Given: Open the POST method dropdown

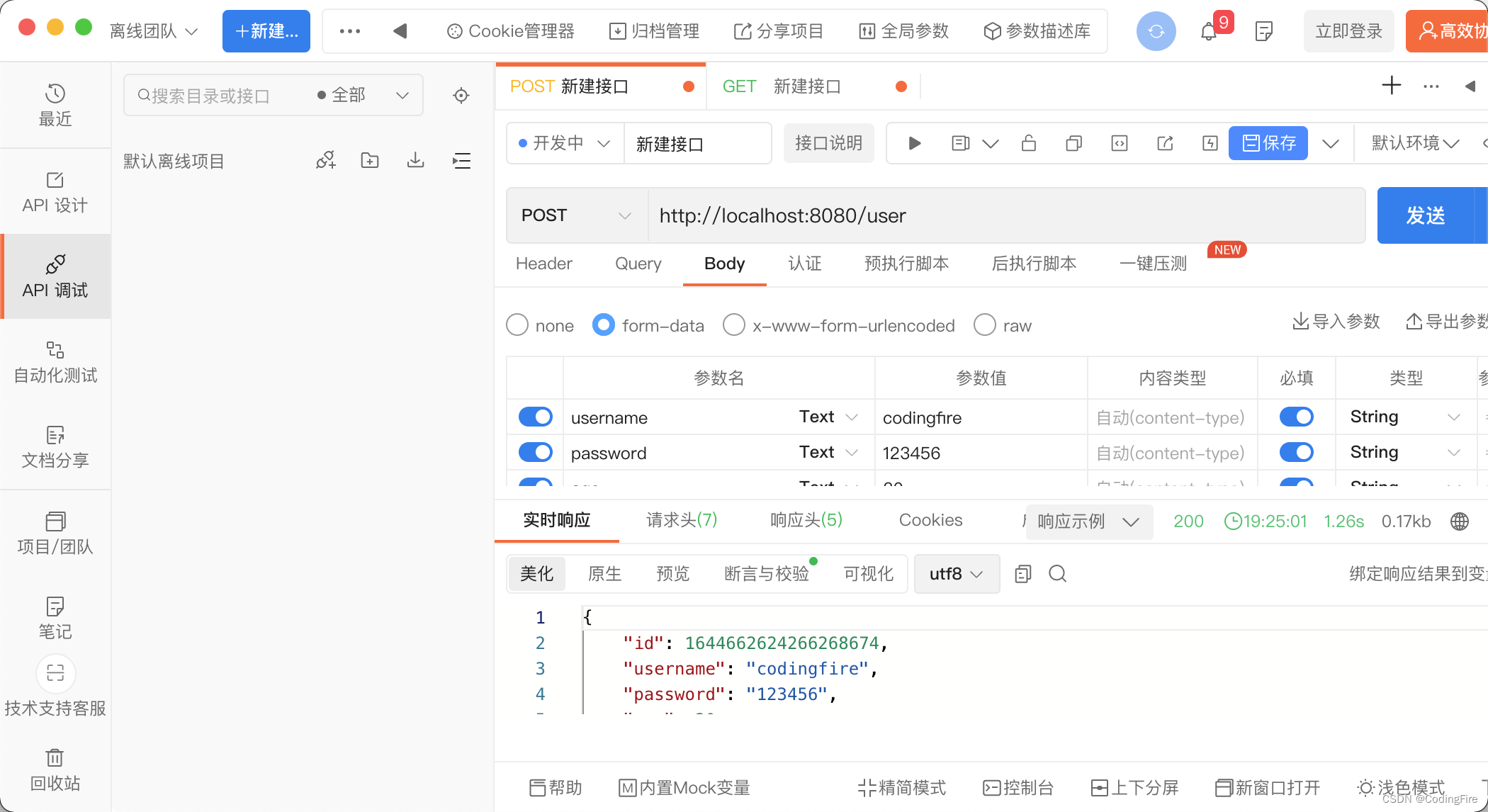Looking at the screenshot, I should 576,215.
